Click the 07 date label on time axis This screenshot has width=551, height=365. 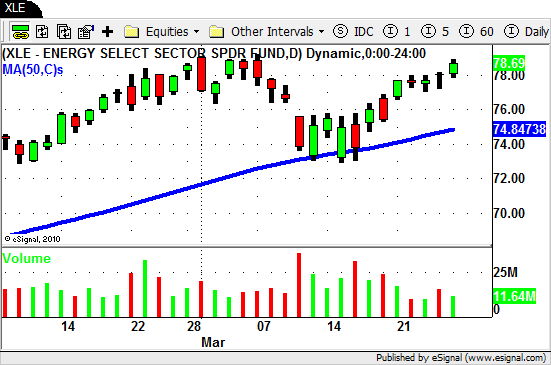tap(264, 326)
